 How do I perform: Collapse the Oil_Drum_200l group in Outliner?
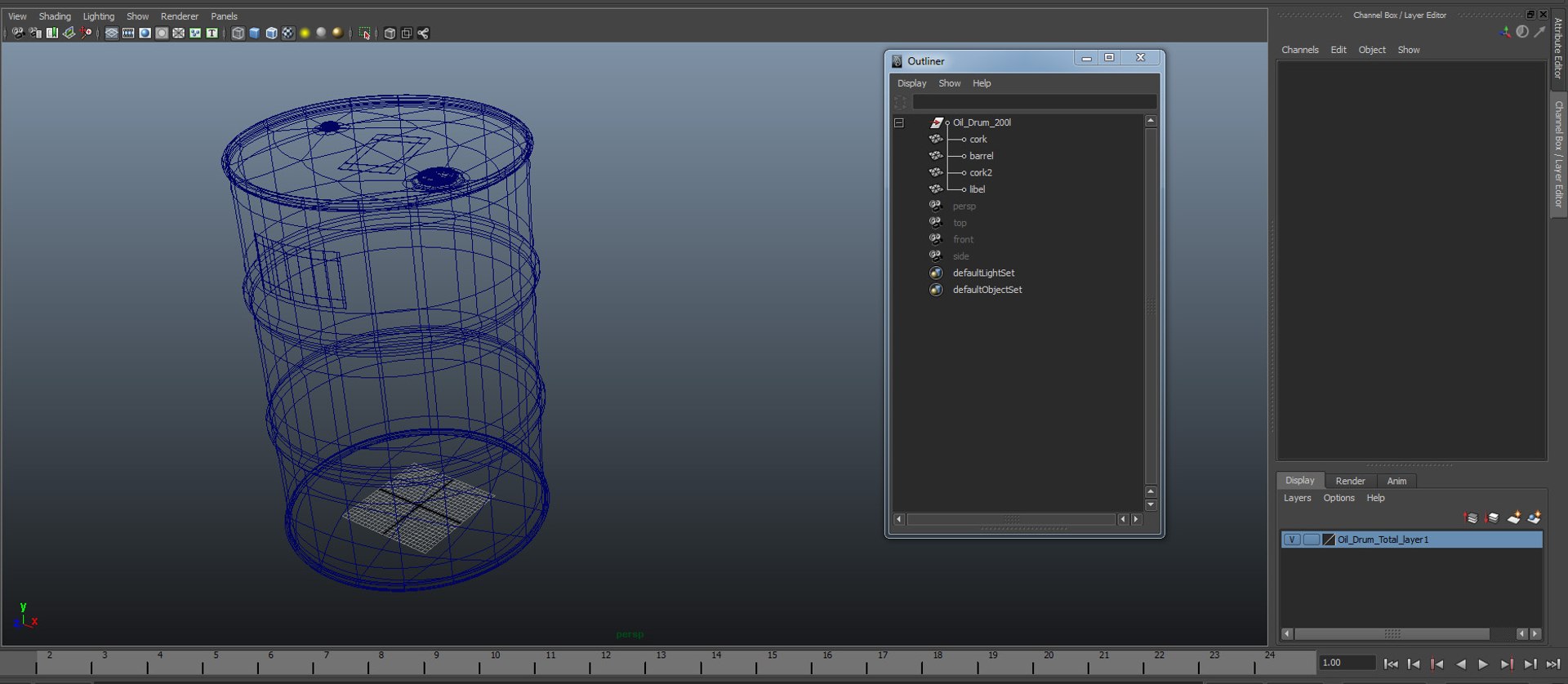coord(899,122)
